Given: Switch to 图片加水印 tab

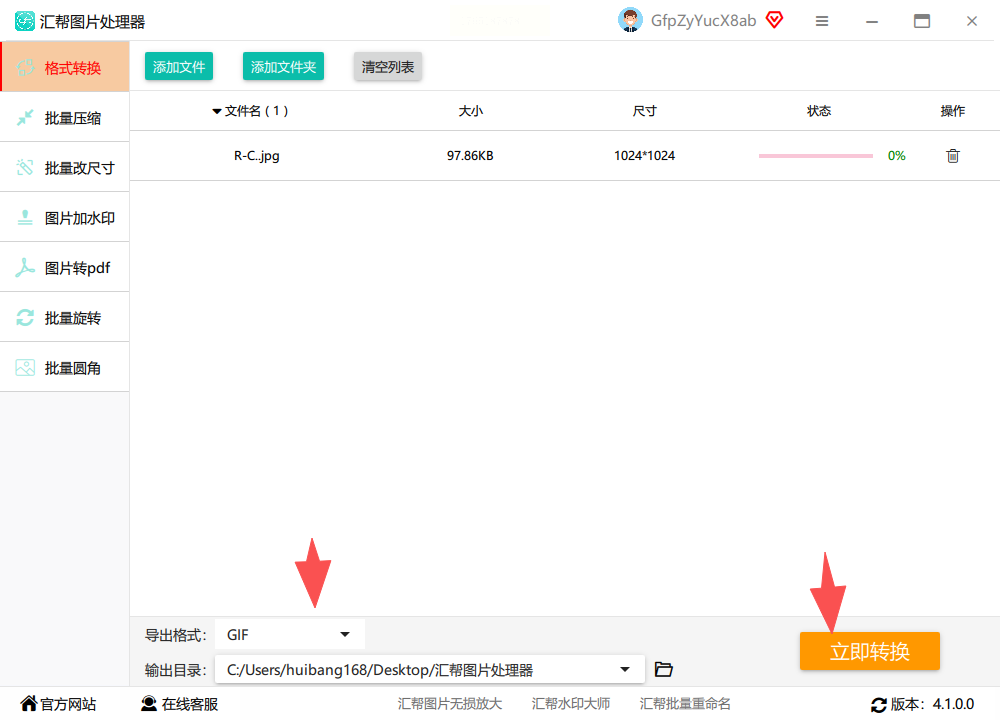Looking at the screenshot, I should click(64, 217).
